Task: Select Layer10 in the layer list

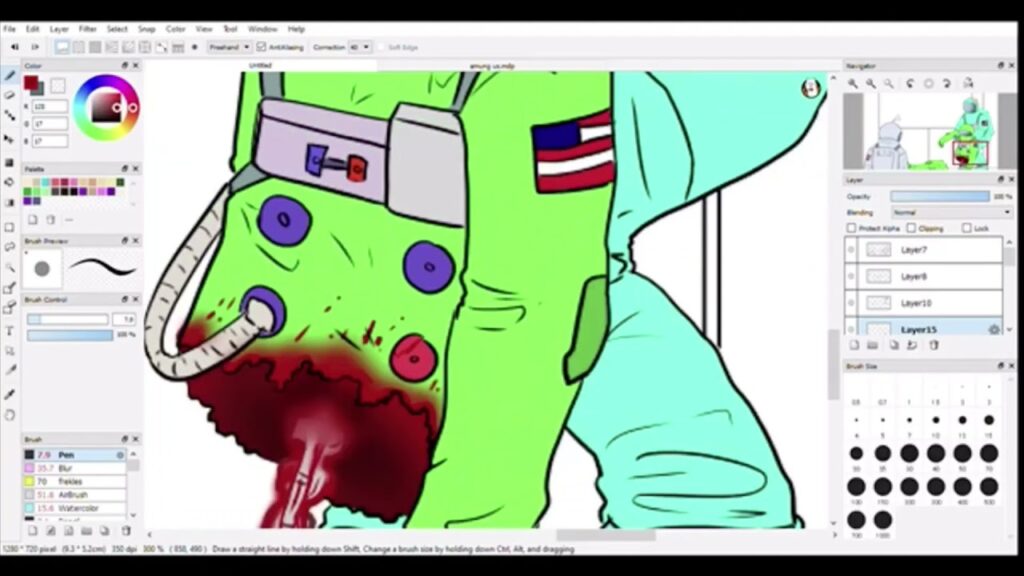Action: click(x=923, y=303)
